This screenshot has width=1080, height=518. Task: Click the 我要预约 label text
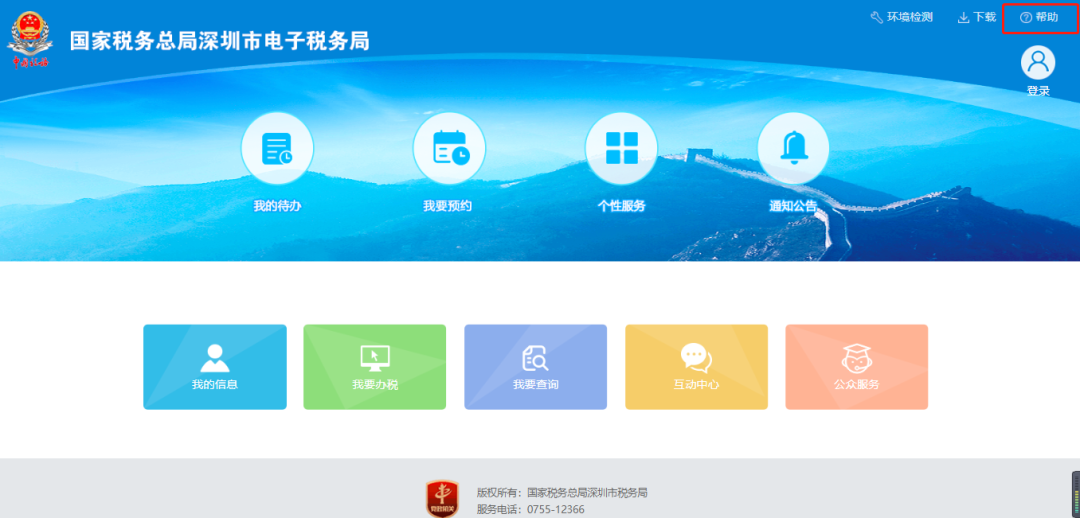pyautogui.click(x=448, y=206)
